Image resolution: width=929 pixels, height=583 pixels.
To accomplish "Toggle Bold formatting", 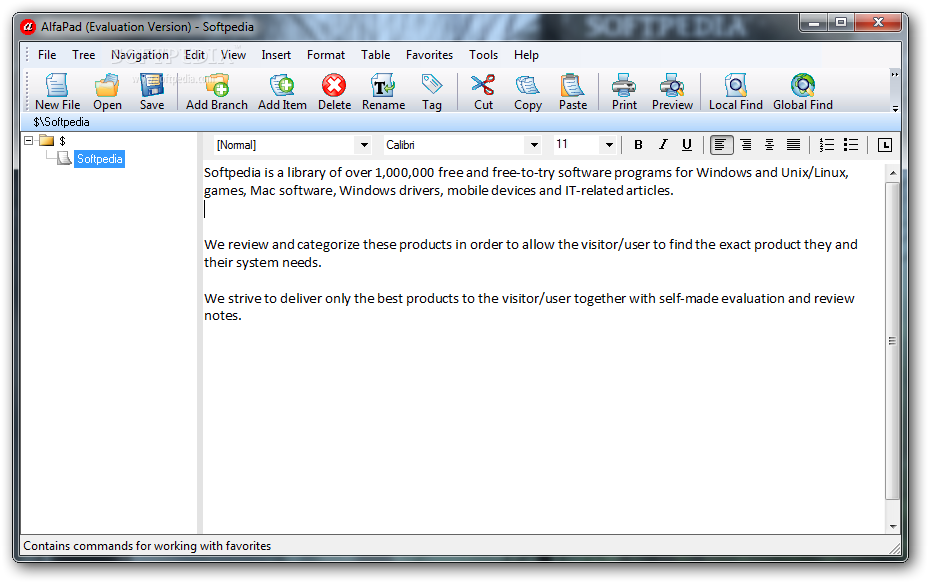I will click(638, 145).
